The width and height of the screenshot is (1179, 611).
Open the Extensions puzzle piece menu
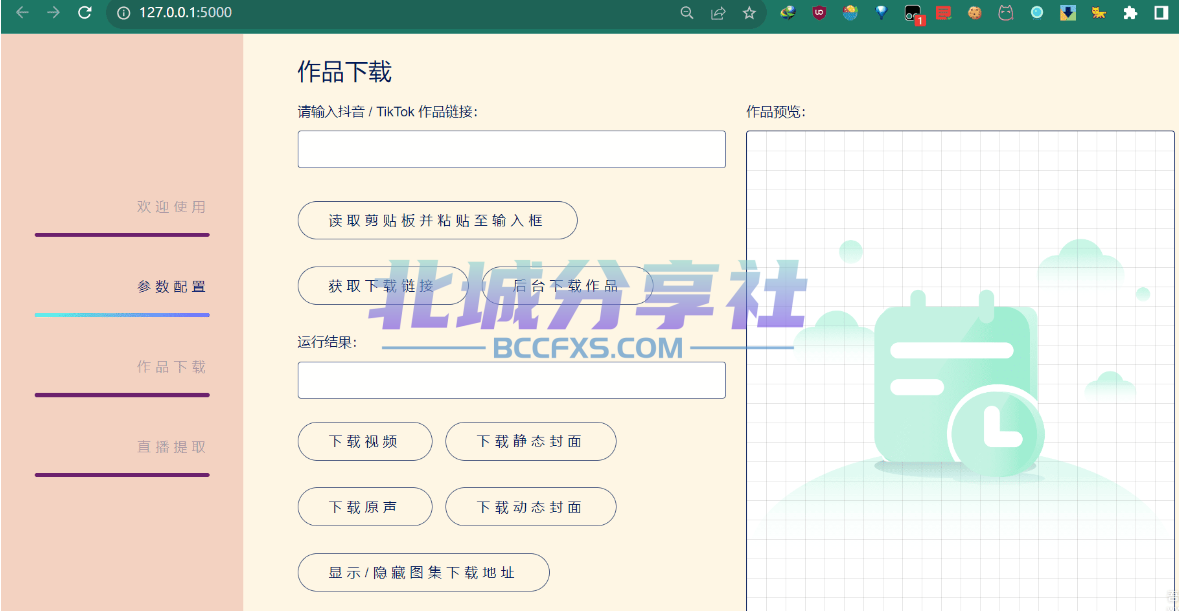coord(1130,13)
